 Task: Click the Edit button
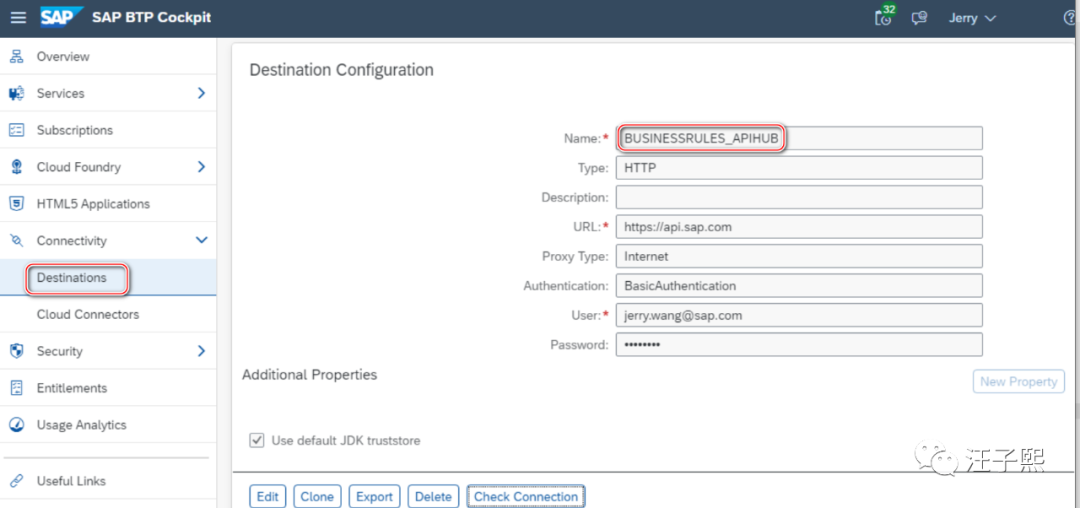[267, 496]
